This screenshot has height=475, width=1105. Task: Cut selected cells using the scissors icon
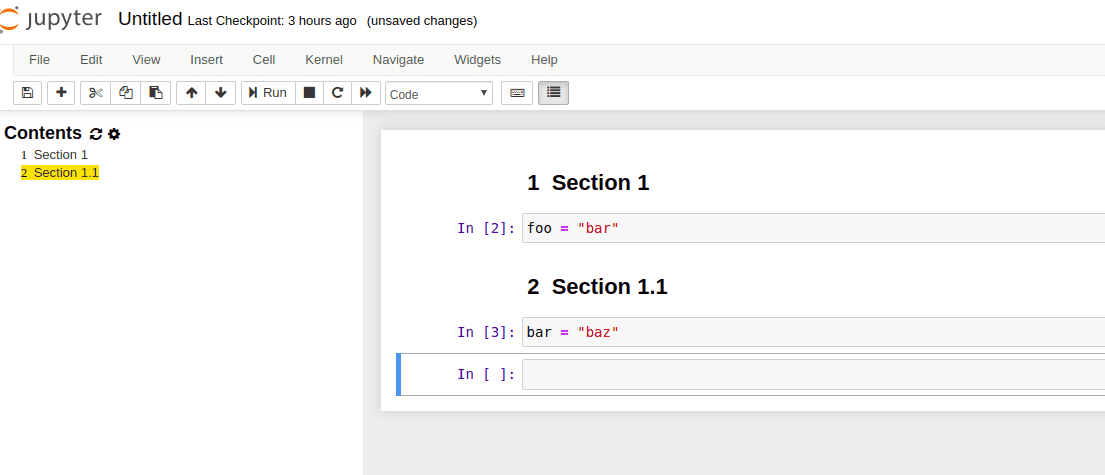(x=96, y=93)
